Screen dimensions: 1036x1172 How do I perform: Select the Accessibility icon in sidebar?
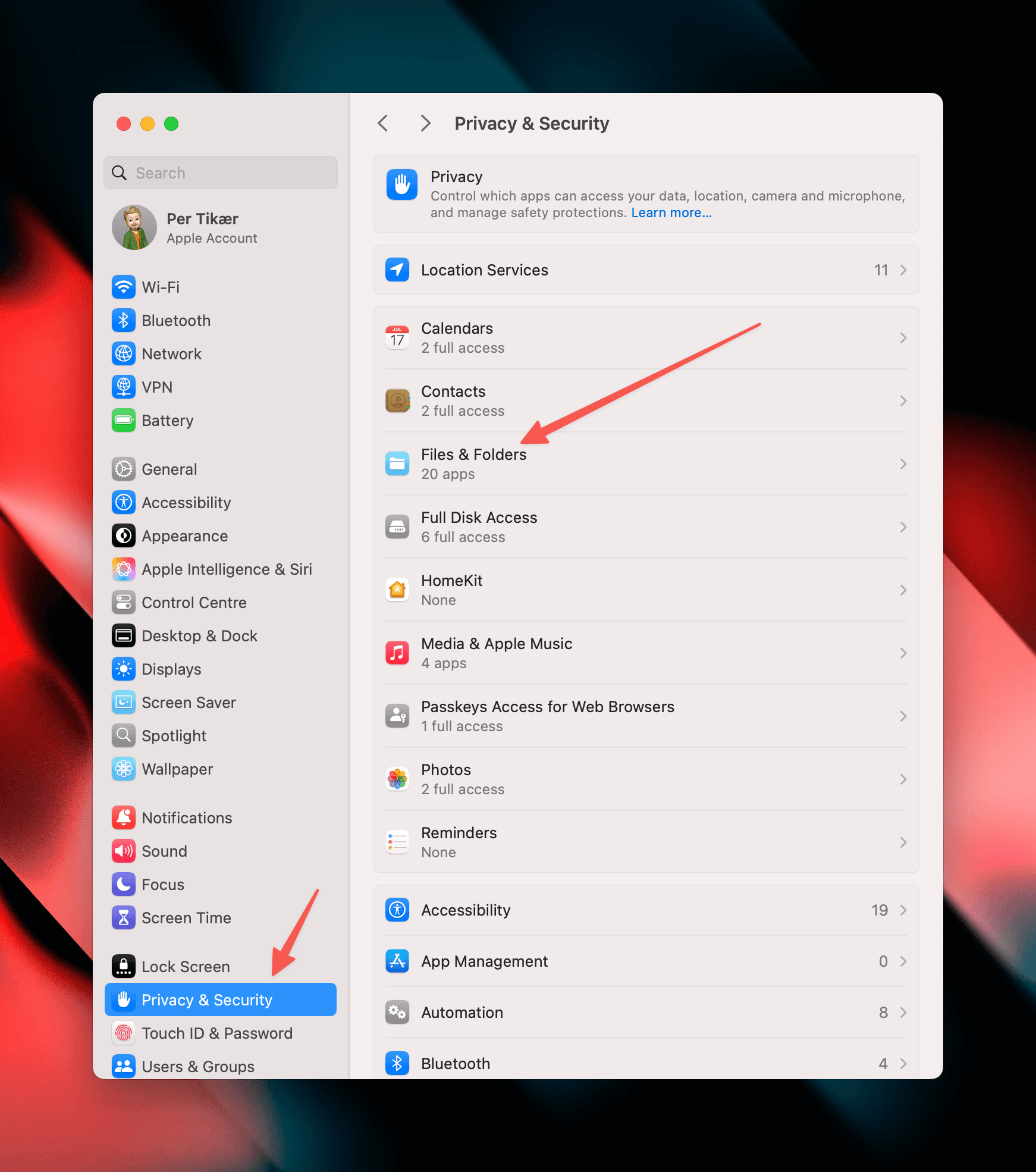[123, 503]
